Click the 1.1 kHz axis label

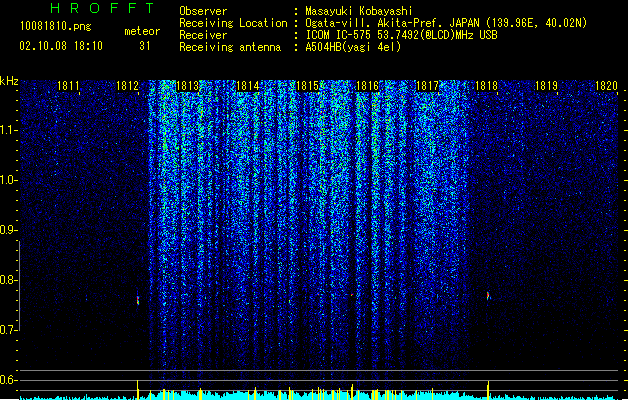(x=8, y=130)
